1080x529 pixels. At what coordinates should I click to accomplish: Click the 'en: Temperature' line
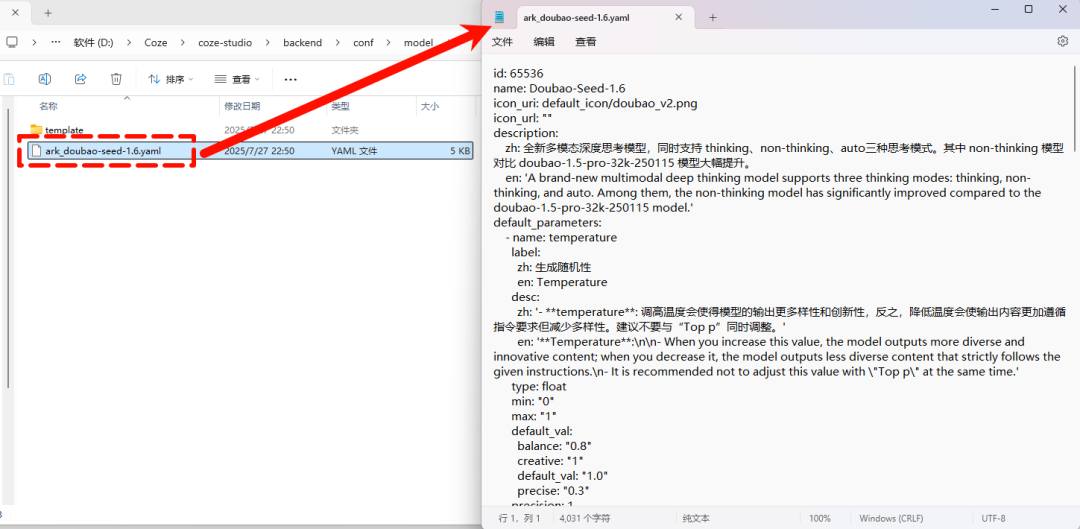562,282
